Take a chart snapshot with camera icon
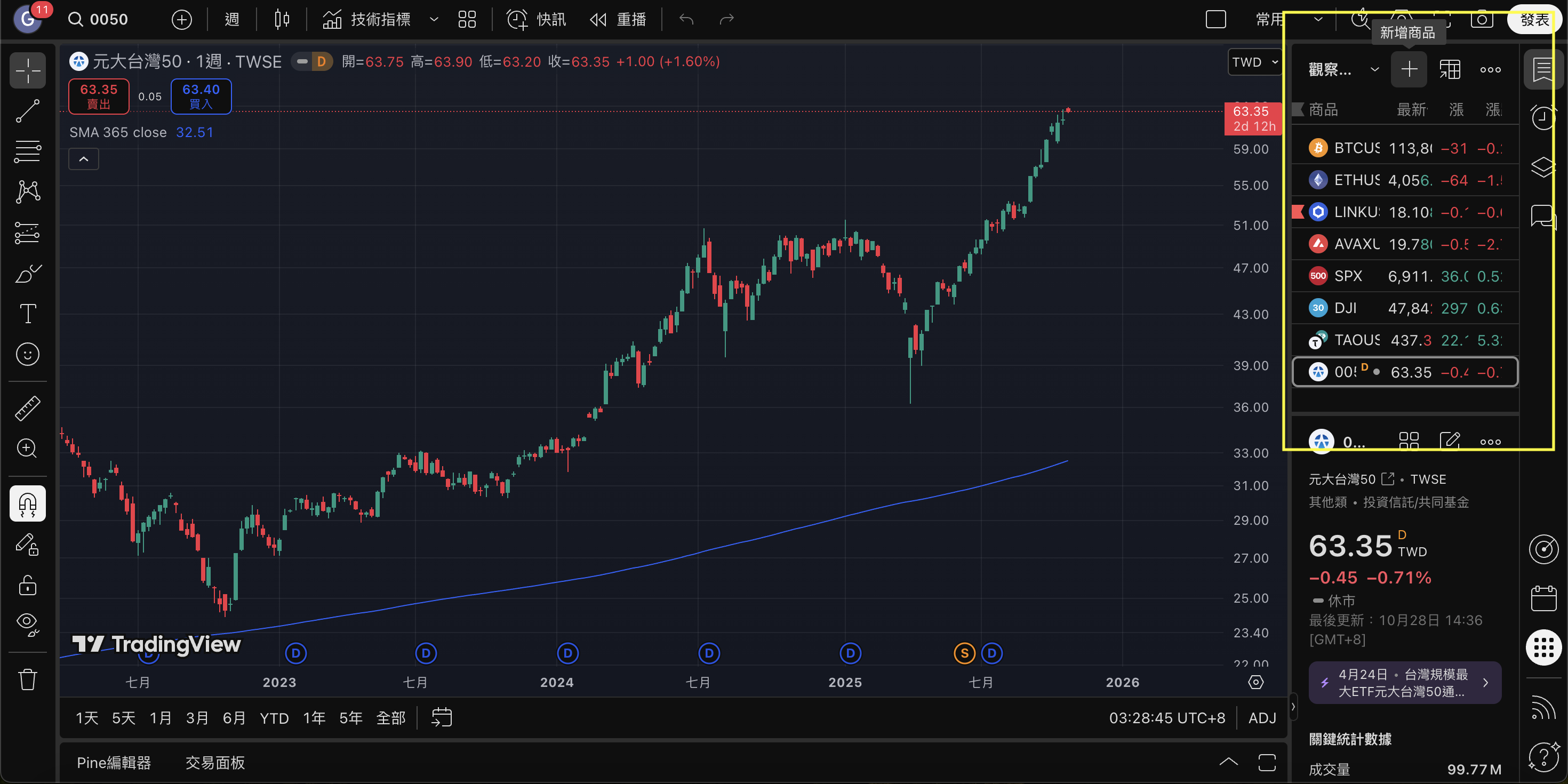This screenshot has height=784, width=1568. click(1482, 20)
